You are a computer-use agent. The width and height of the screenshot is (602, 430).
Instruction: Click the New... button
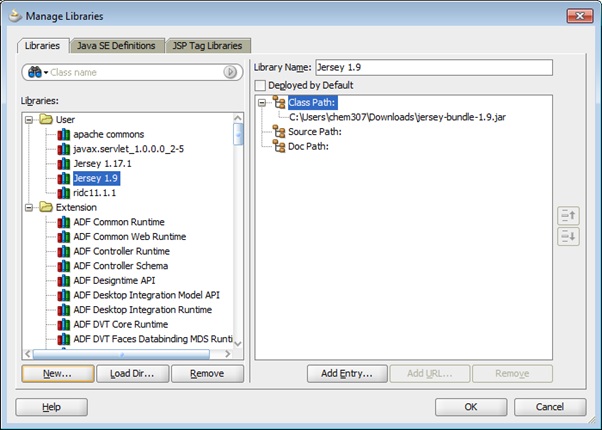point(58,374)
